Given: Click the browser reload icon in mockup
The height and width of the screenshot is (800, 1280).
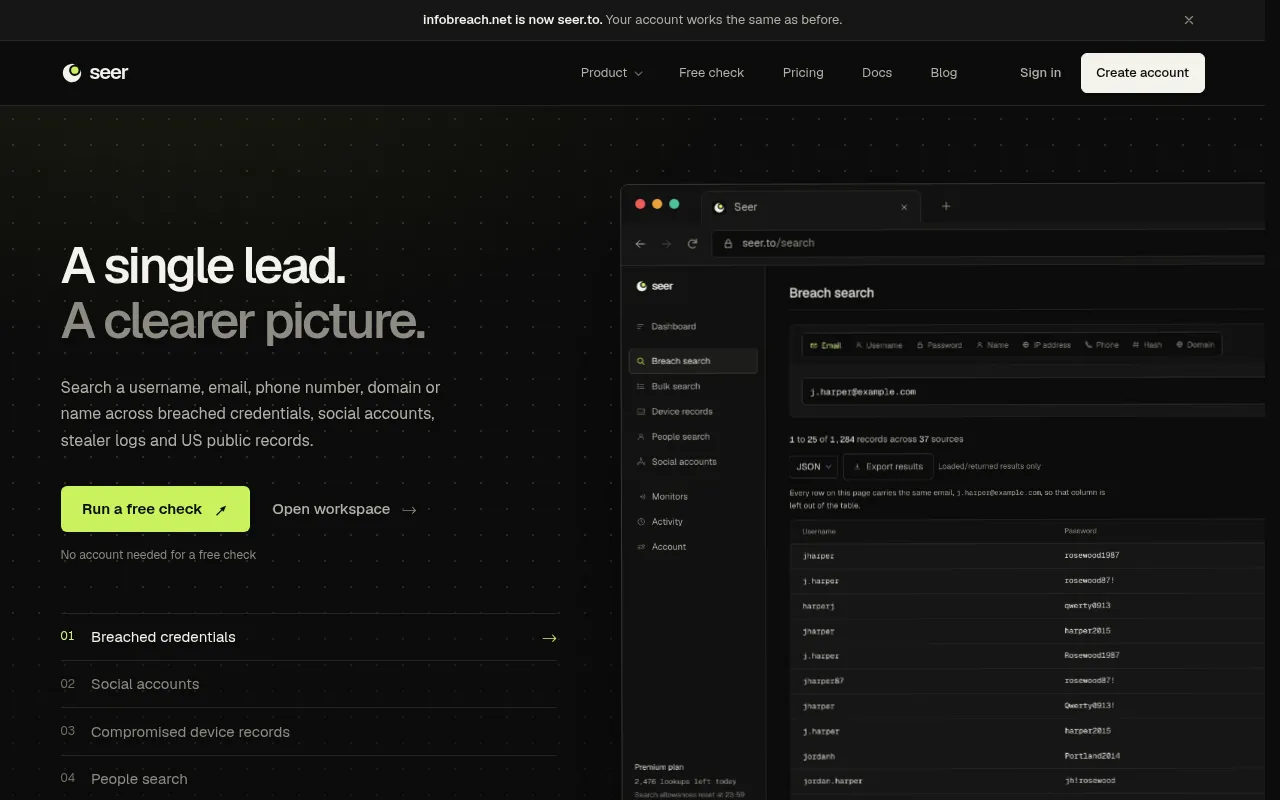Looking at the screenshot, I should 692,243.
